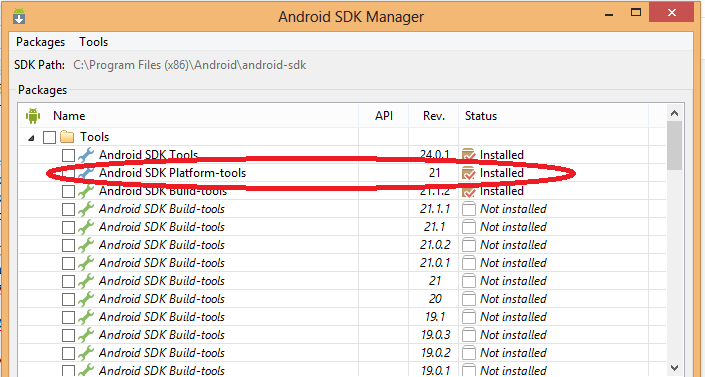
Task: Open the Tools menu
Action: pyautogui.click(x=94, y=42)
